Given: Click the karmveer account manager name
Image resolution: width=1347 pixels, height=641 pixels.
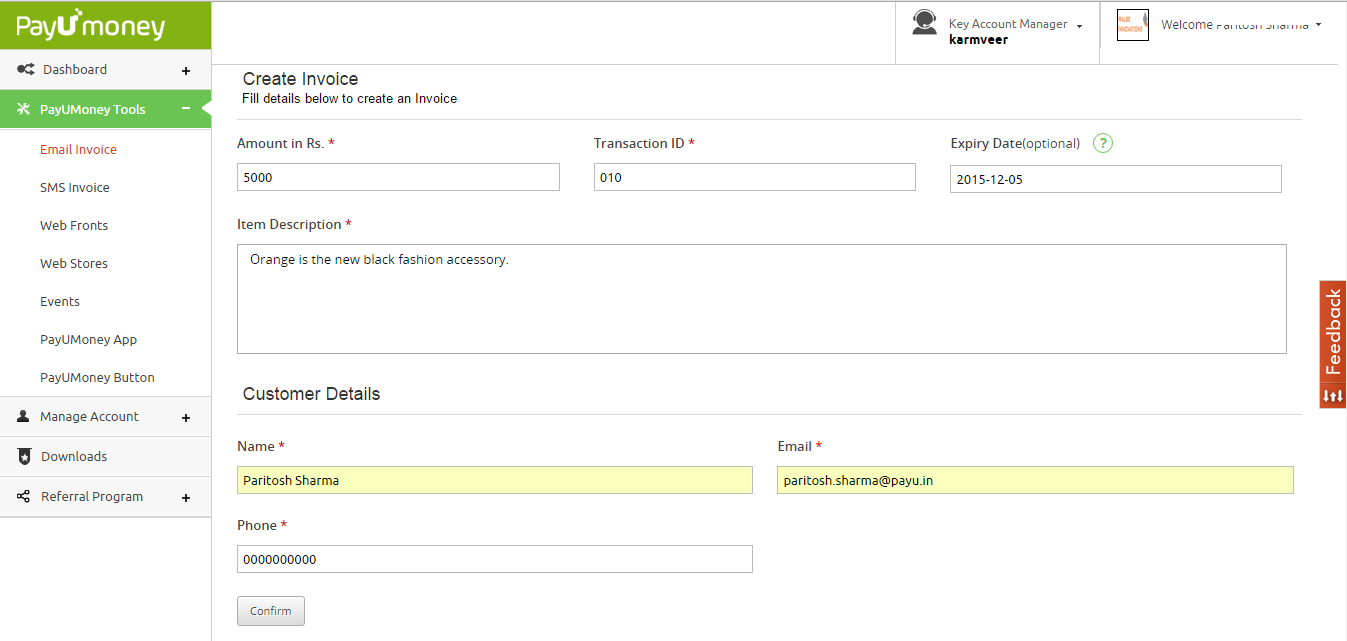Looking at the screenshot, I should click(x=978, y=40).
